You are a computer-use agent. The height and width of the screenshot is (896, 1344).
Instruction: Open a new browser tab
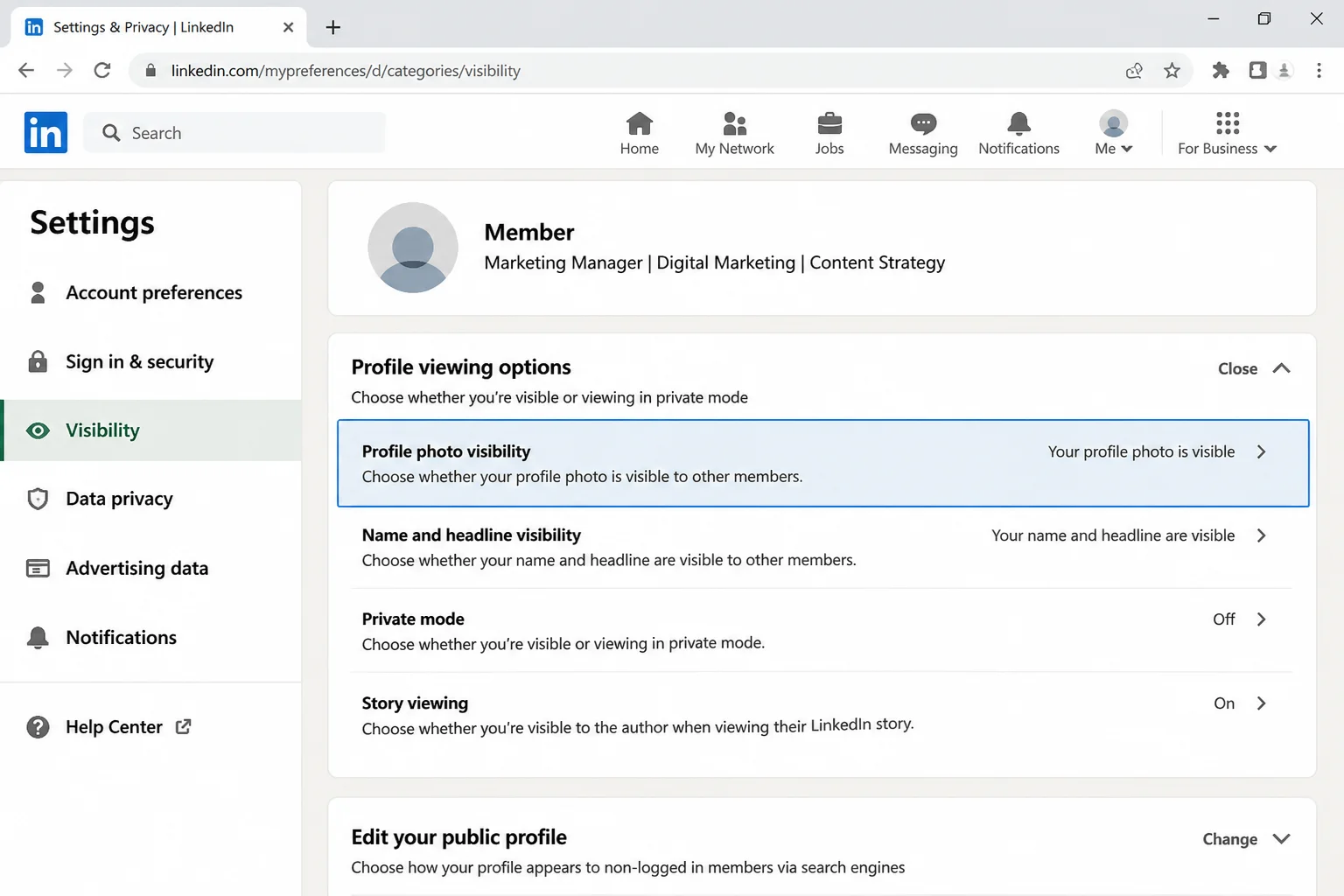tap(332, 27)
